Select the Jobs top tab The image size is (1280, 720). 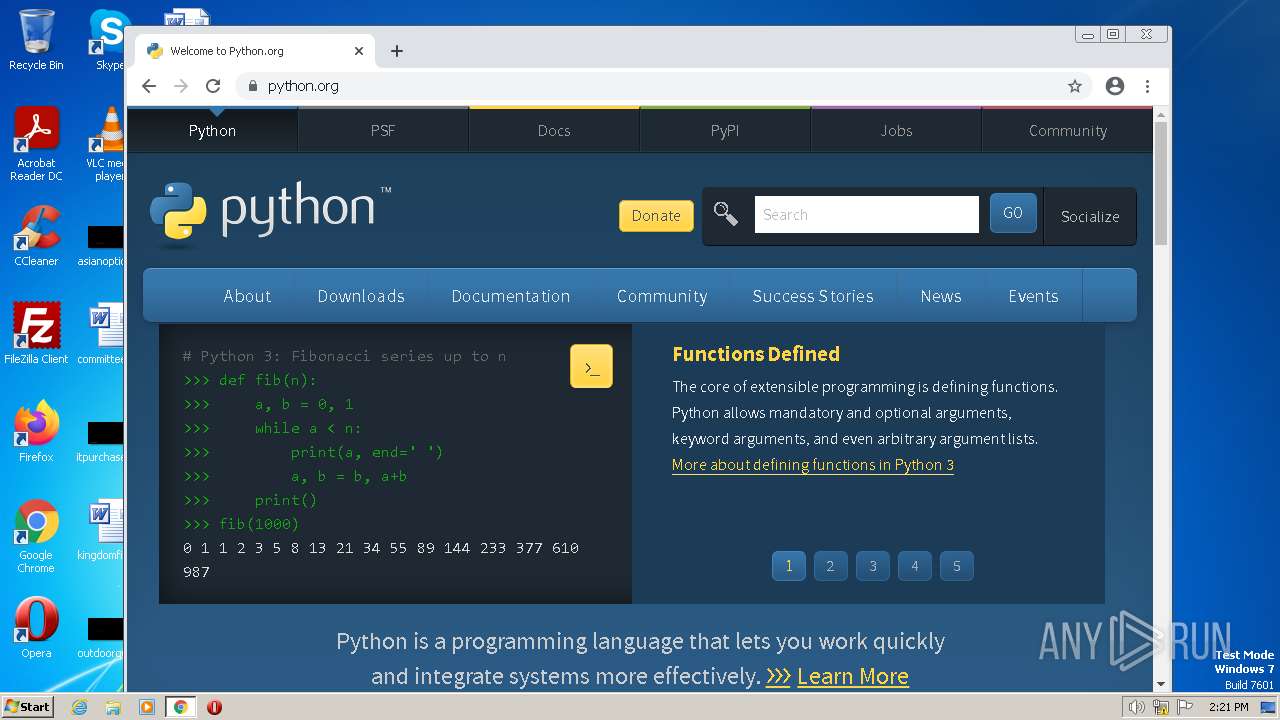click(896, 130)
